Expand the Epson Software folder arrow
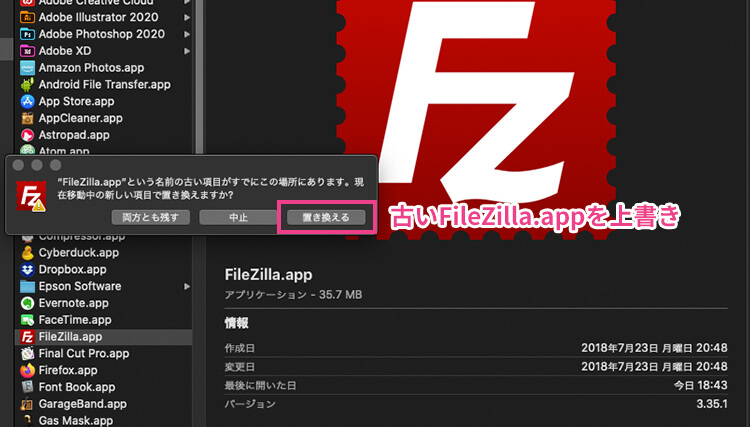 pyautogui.click(x=188, y=286)
